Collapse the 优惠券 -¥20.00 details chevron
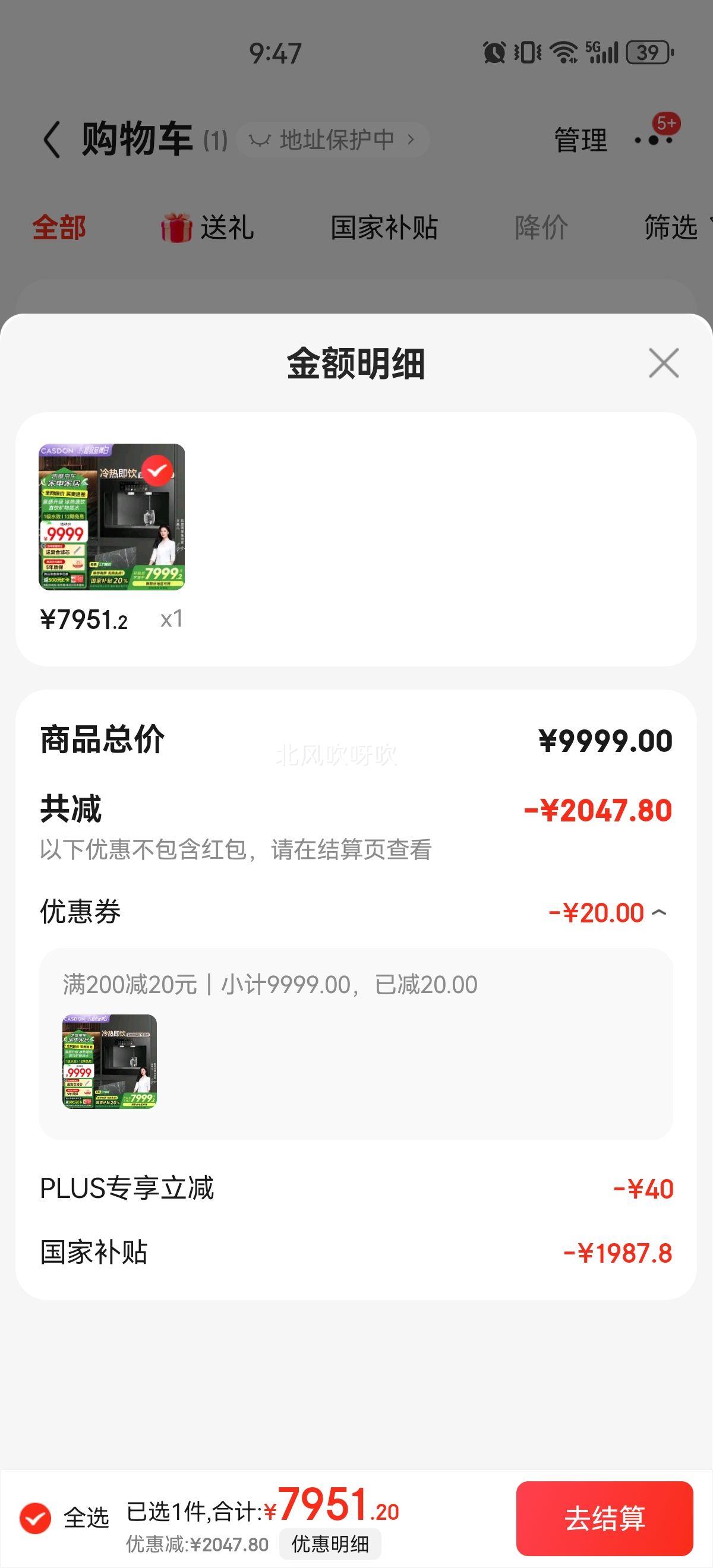 (659, 912)
